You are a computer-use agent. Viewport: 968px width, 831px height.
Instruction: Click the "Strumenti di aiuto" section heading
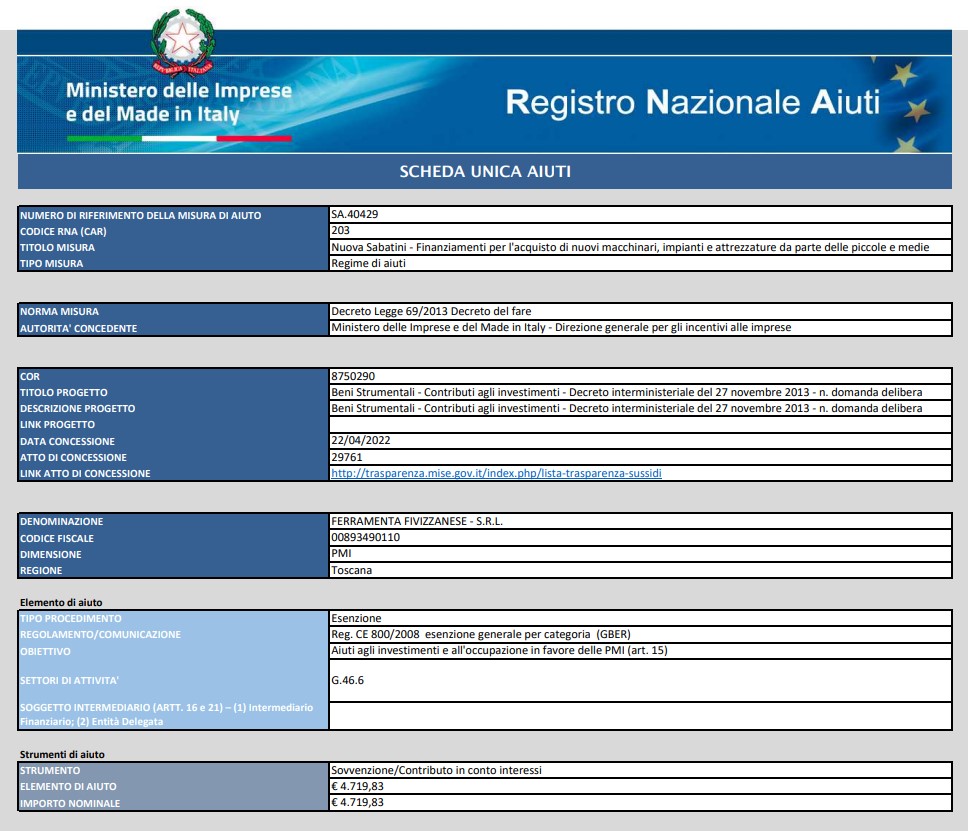click(x=62, y=754)
